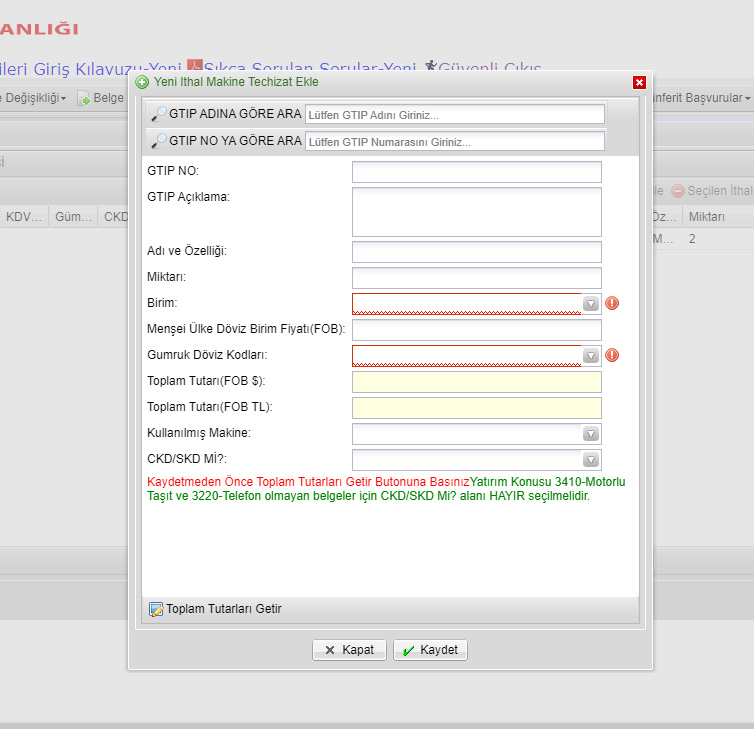Click the Miktarı input field
754x729 pixels.
point(477,278)
